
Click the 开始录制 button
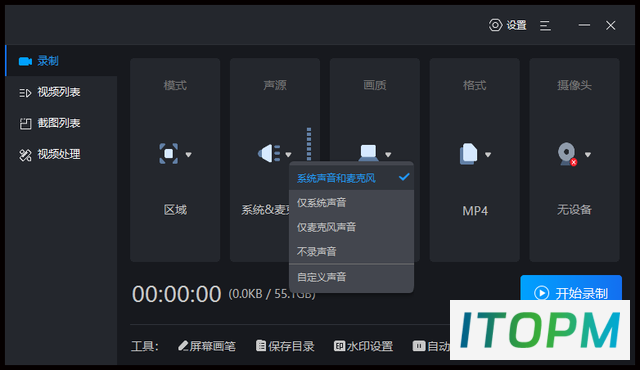point(571,288)
